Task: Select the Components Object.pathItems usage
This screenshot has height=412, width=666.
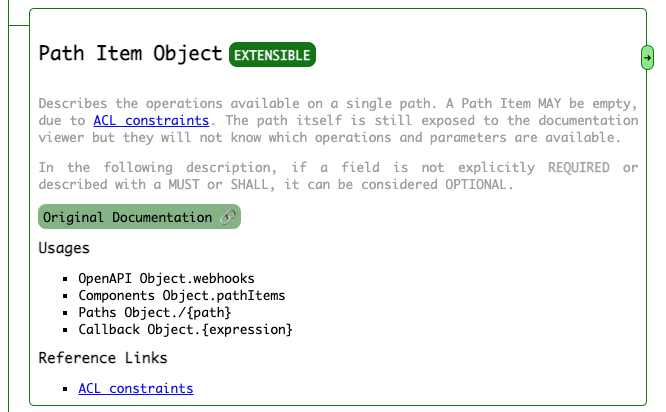Action: pyautogui.click(x=181, y=295)
